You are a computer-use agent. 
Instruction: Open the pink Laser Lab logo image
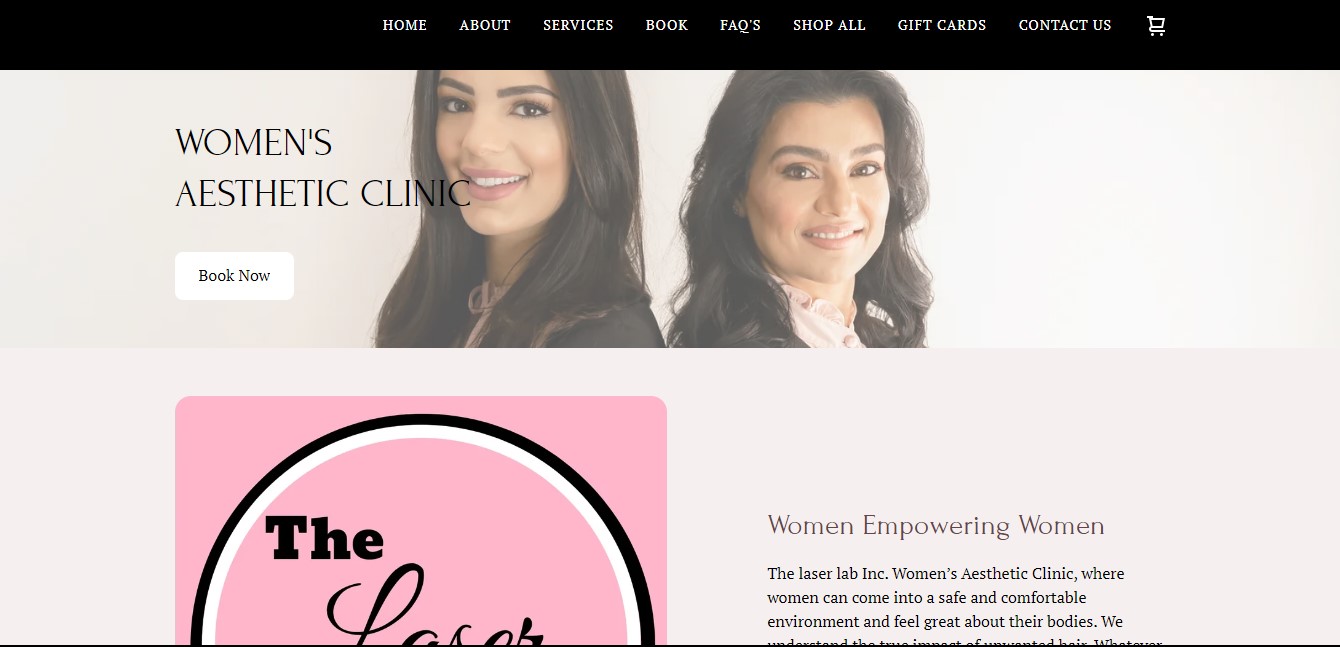[x=421, y=521]
